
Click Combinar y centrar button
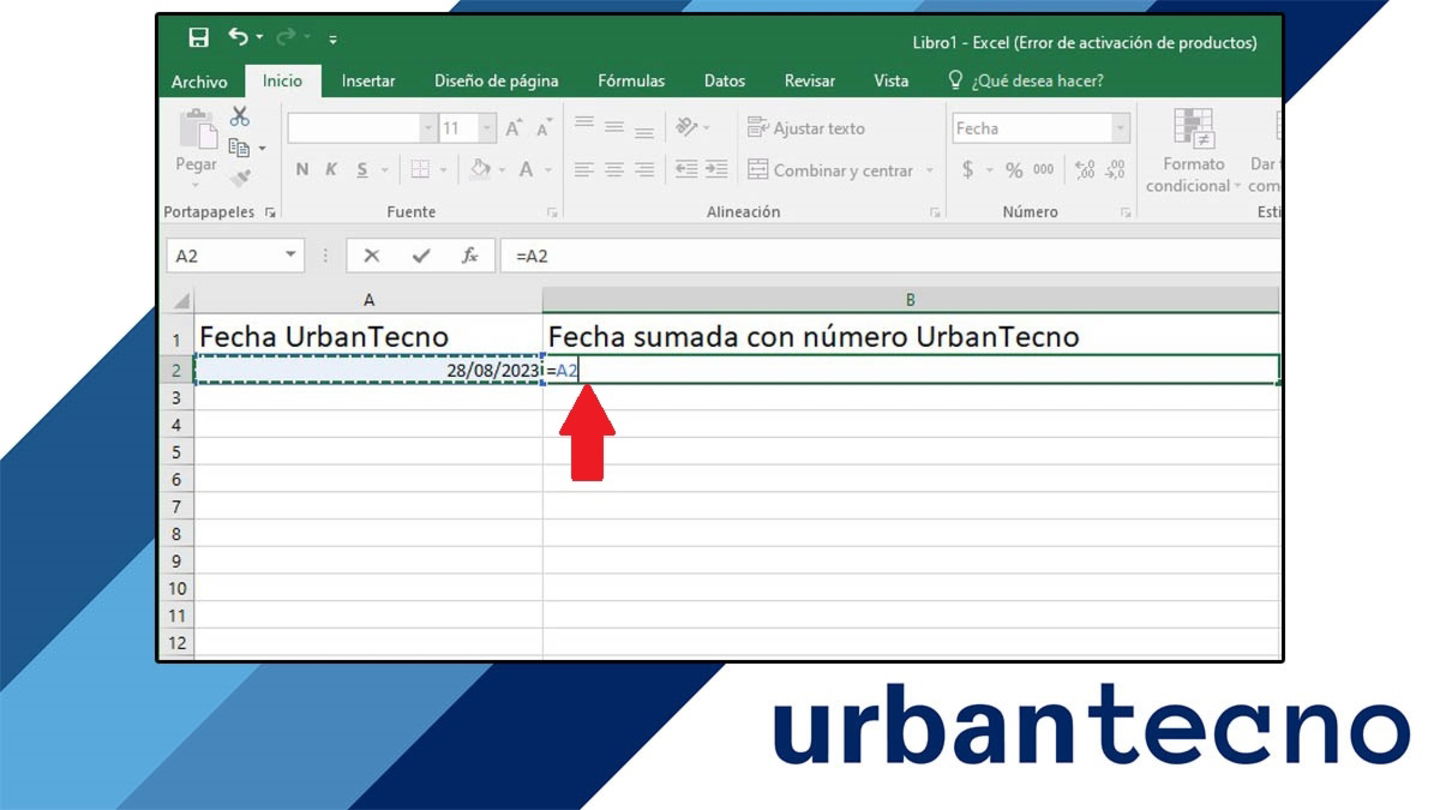pyautogui.click(x=830, y=170)
